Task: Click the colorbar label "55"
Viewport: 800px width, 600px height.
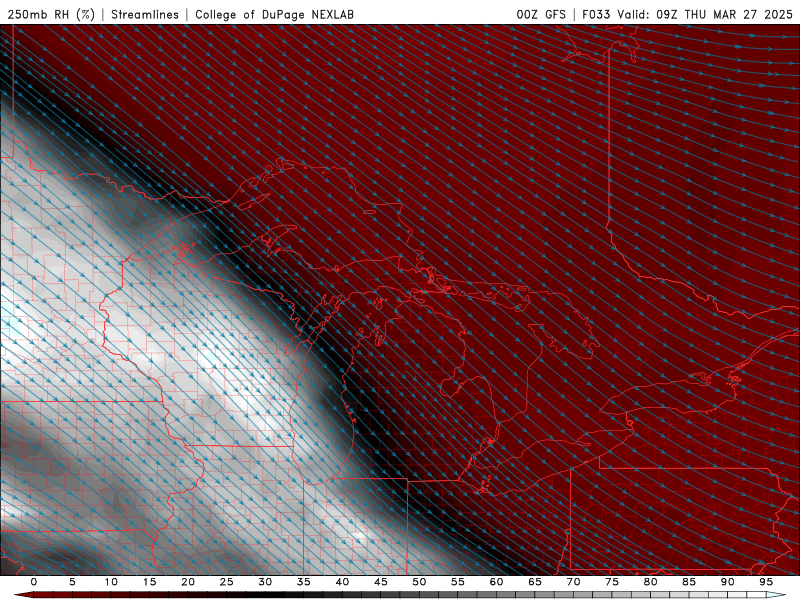Action: point(458,582)
